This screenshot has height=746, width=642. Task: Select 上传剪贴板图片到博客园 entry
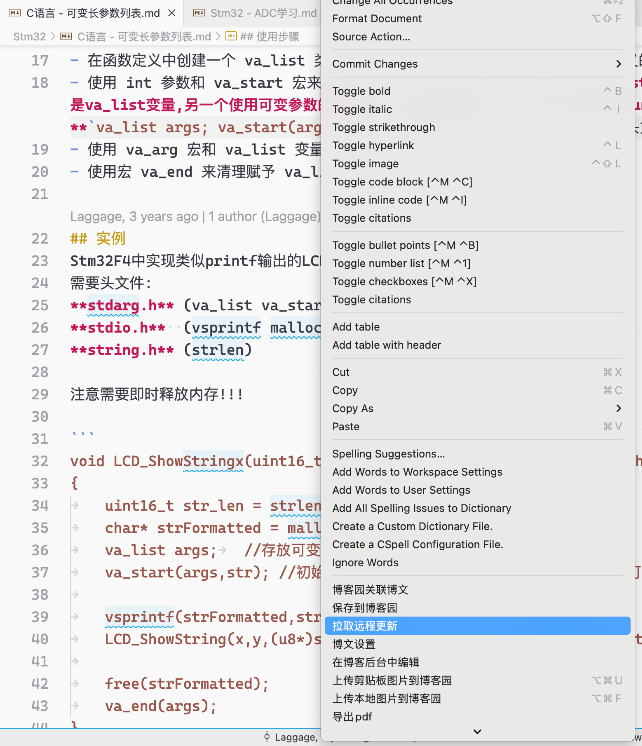coord(477,680)
